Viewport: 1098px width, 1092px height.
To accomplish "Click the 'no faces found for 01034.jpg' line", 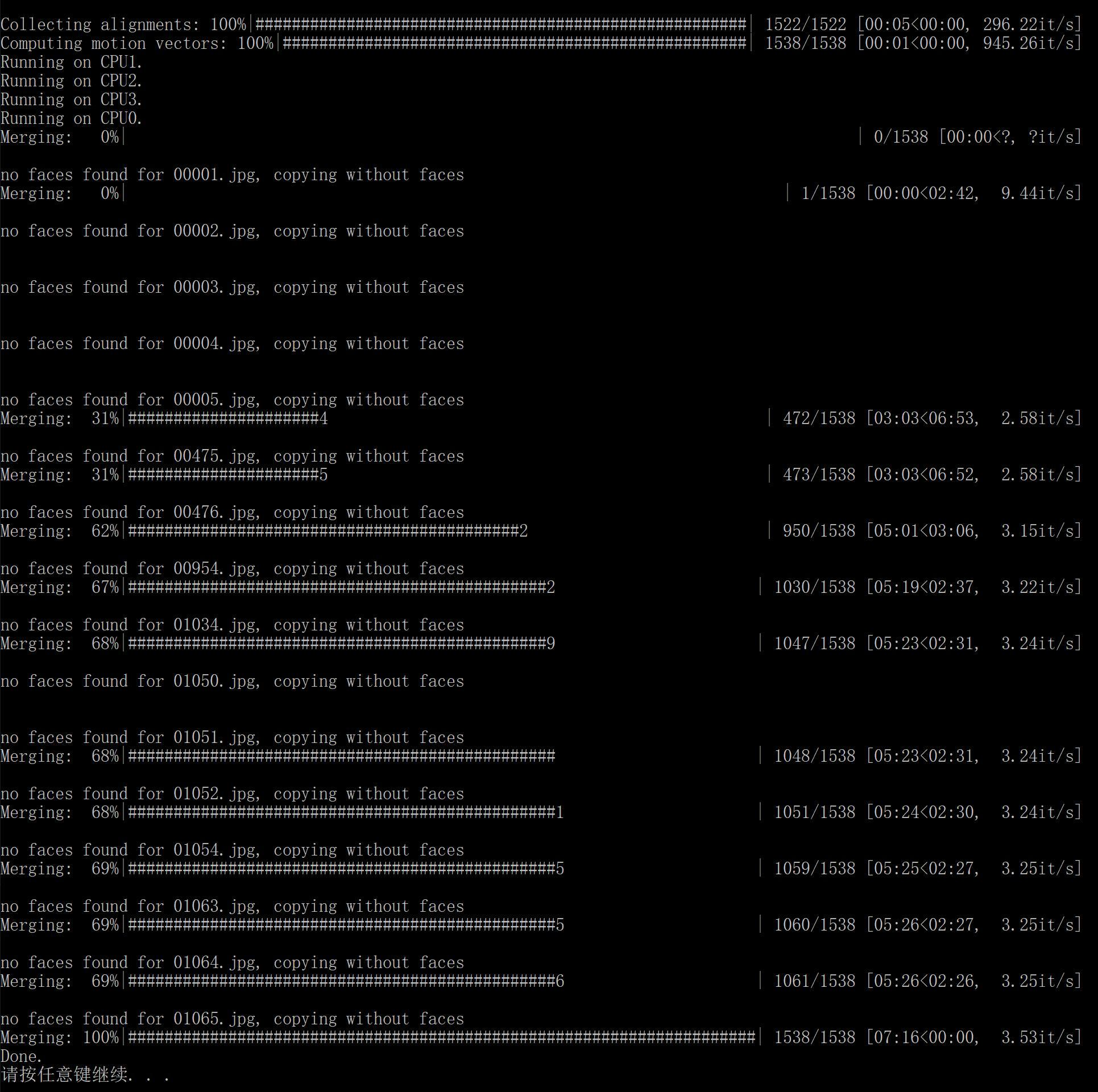I will coord(232,625).
